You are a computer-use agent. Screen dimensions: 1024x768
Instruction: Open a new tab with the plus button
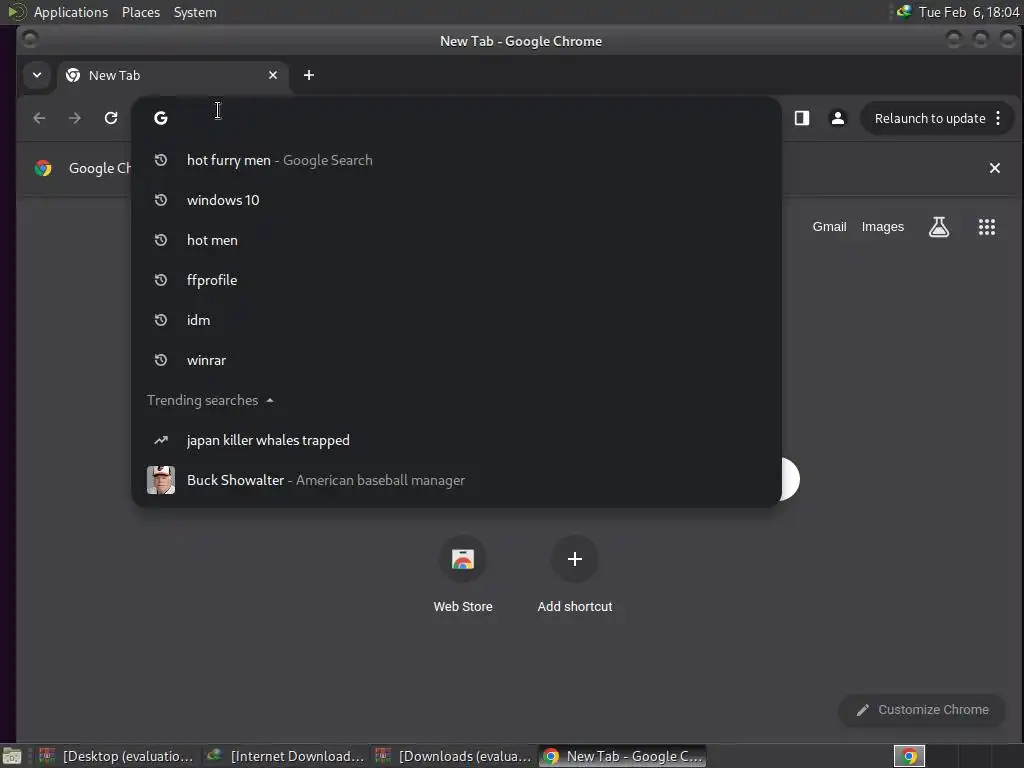tap(309, 75)
